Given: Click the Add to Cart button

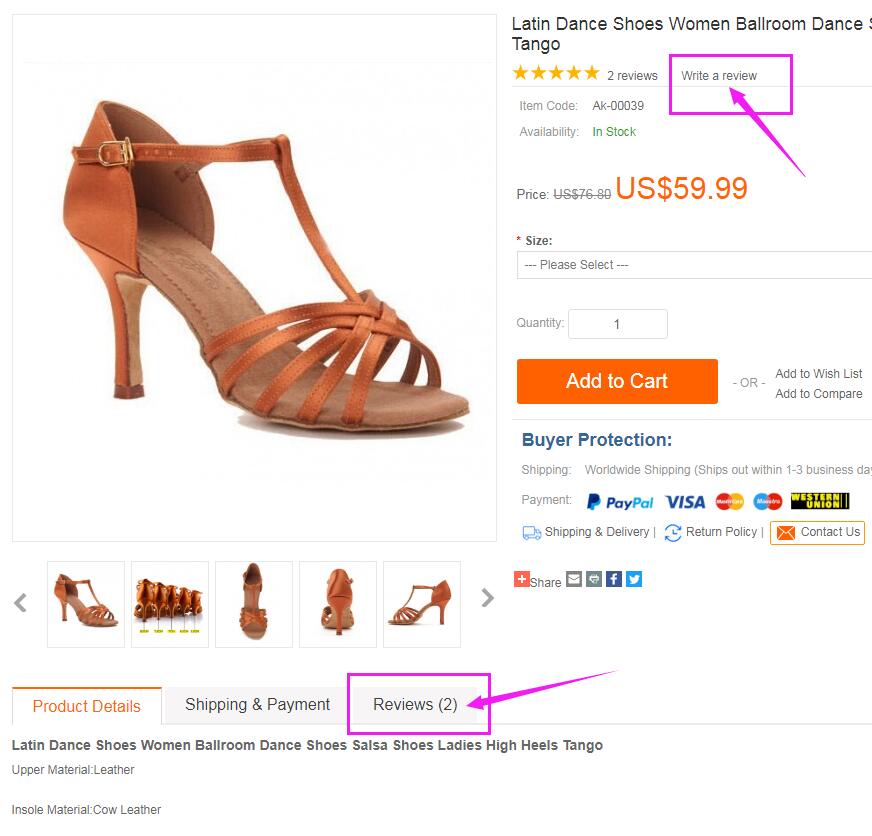Looking at the screenshot, I should coord(617,382).
